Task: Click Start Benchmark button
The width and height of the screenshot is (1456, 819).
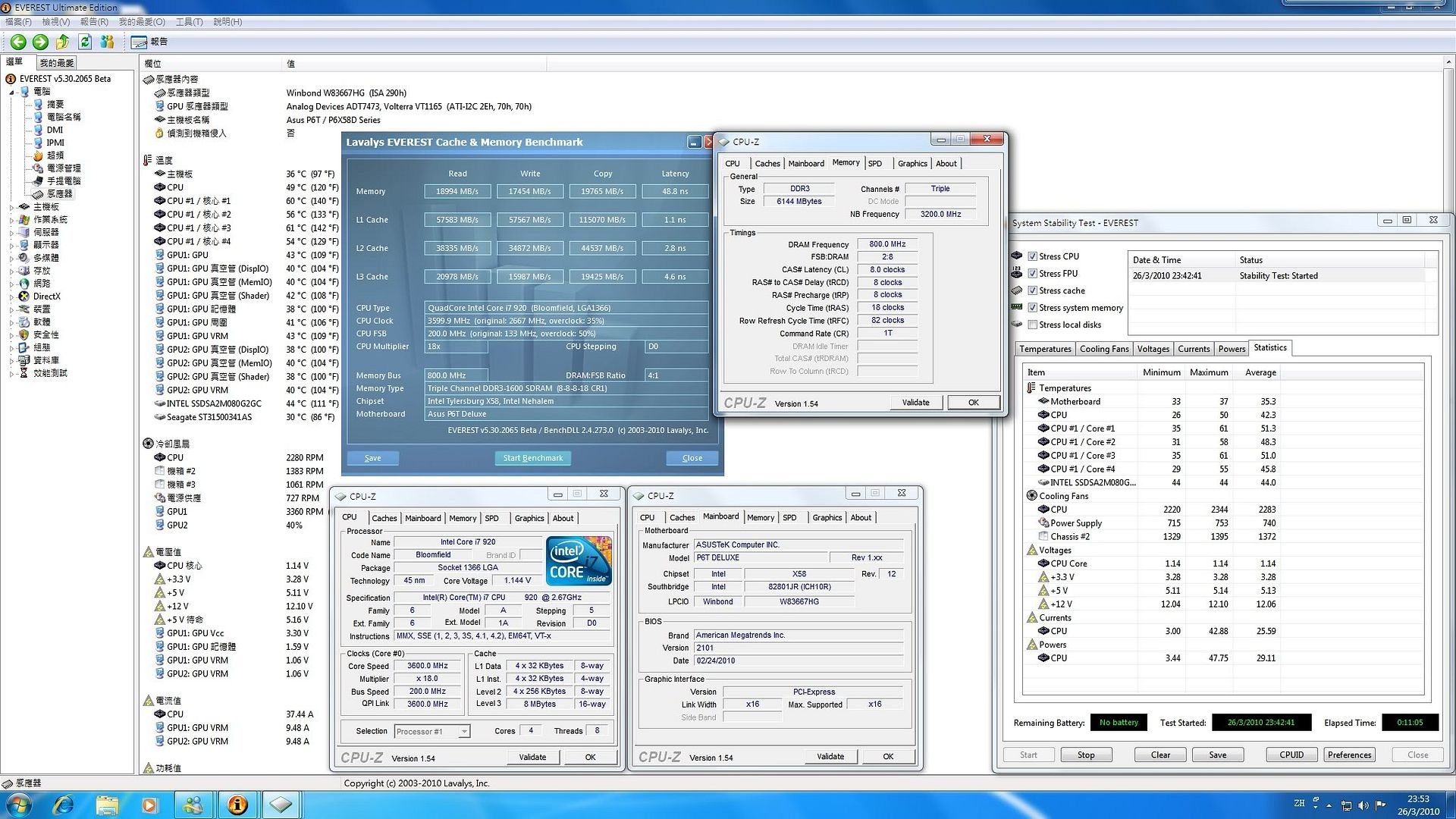Action: click(x=533, y=458)
